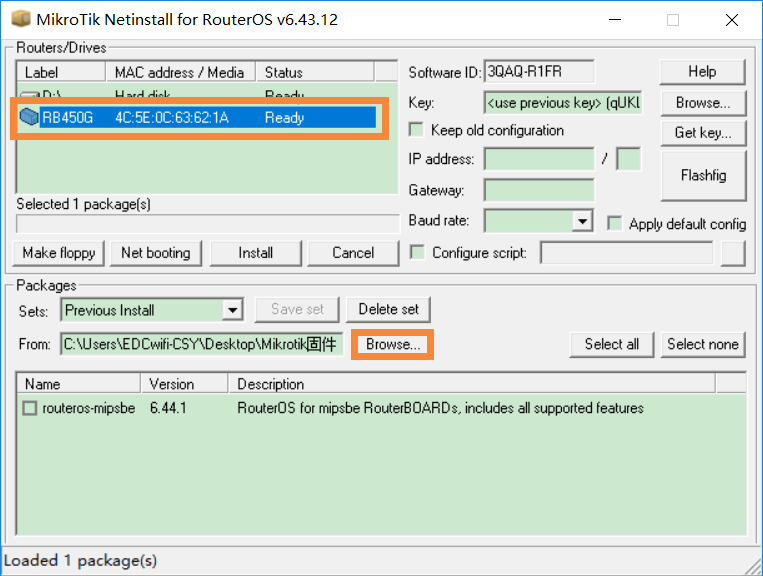The width and height of the screenshot is (763, 576).
Task: Click Select none packages
Action: 703,344
